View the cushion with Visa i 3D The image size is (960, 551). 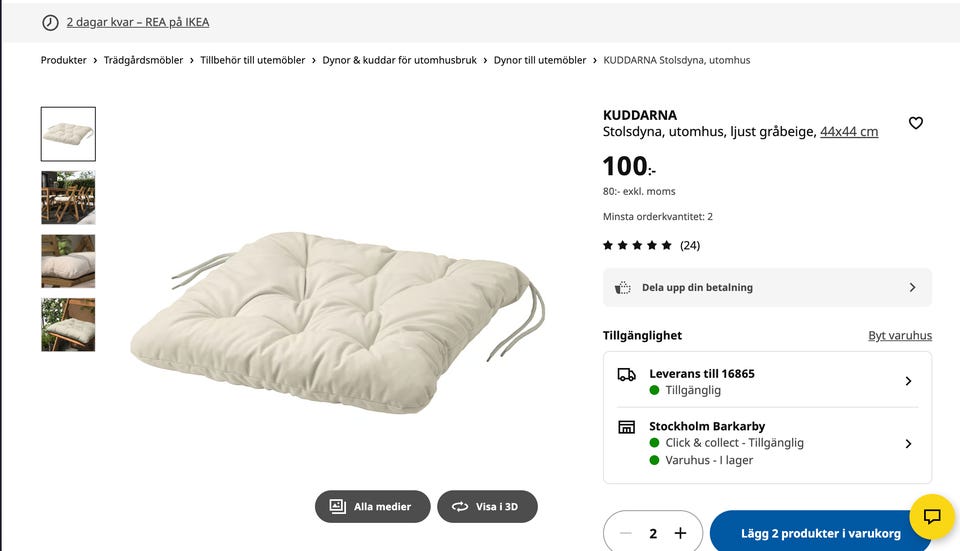point(487,506)
